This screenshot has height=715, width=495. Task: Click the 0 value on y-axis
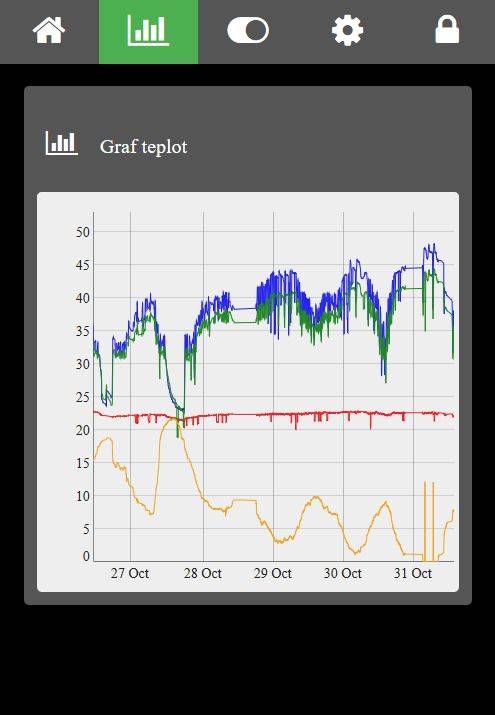87,556
